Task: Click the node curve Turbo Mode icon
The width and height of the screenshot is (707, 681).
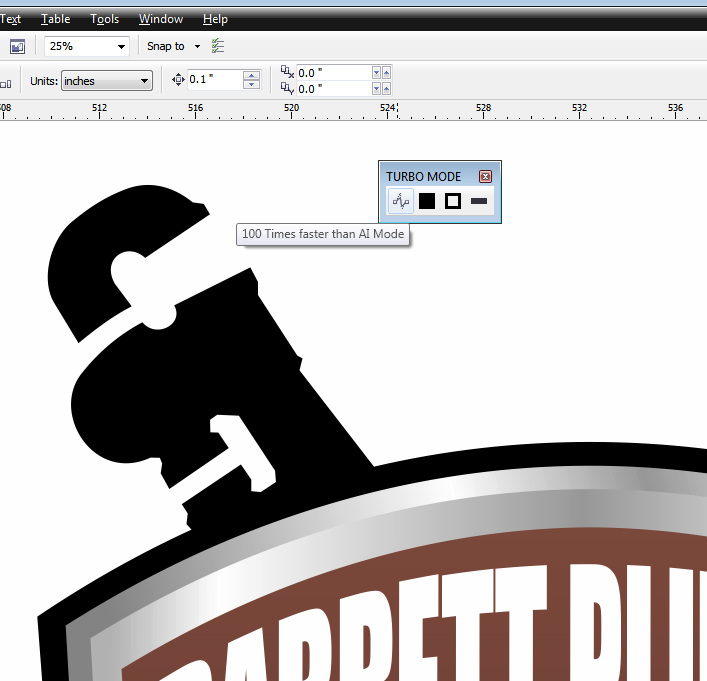Action: point(400,201)
